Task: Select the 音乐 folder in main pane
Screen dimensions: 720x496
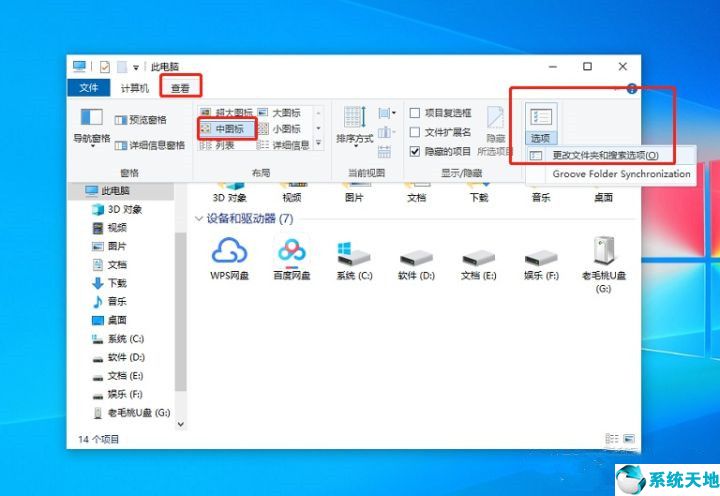Action: click(x=541, y=193)
